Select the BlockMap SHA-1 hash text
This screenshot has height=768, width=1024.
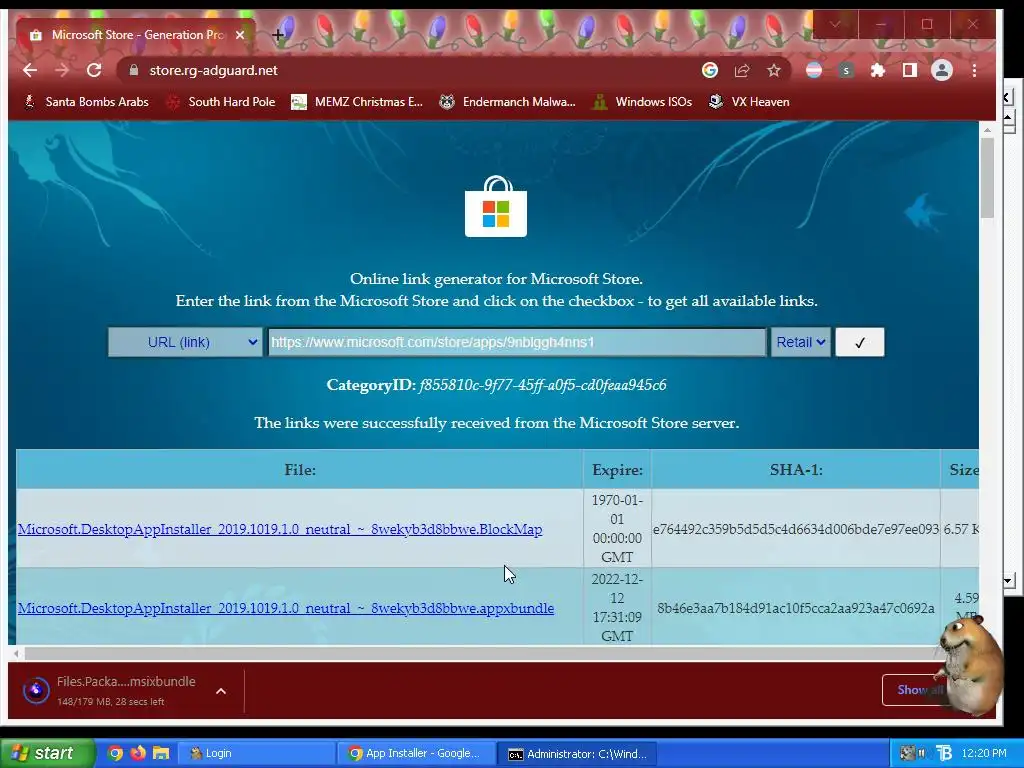[x=795, y=529]
